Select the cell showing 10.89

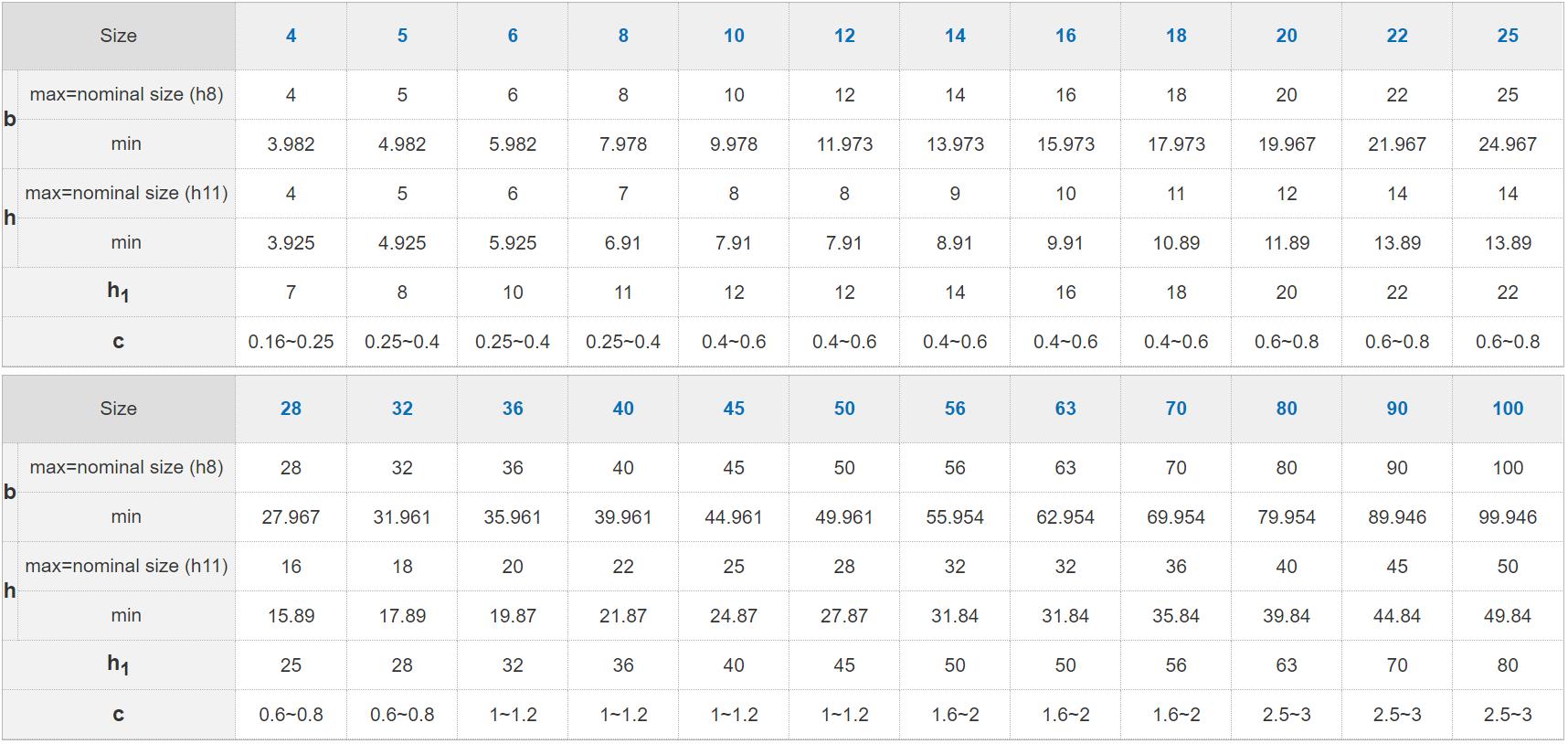coord(1176,243)
